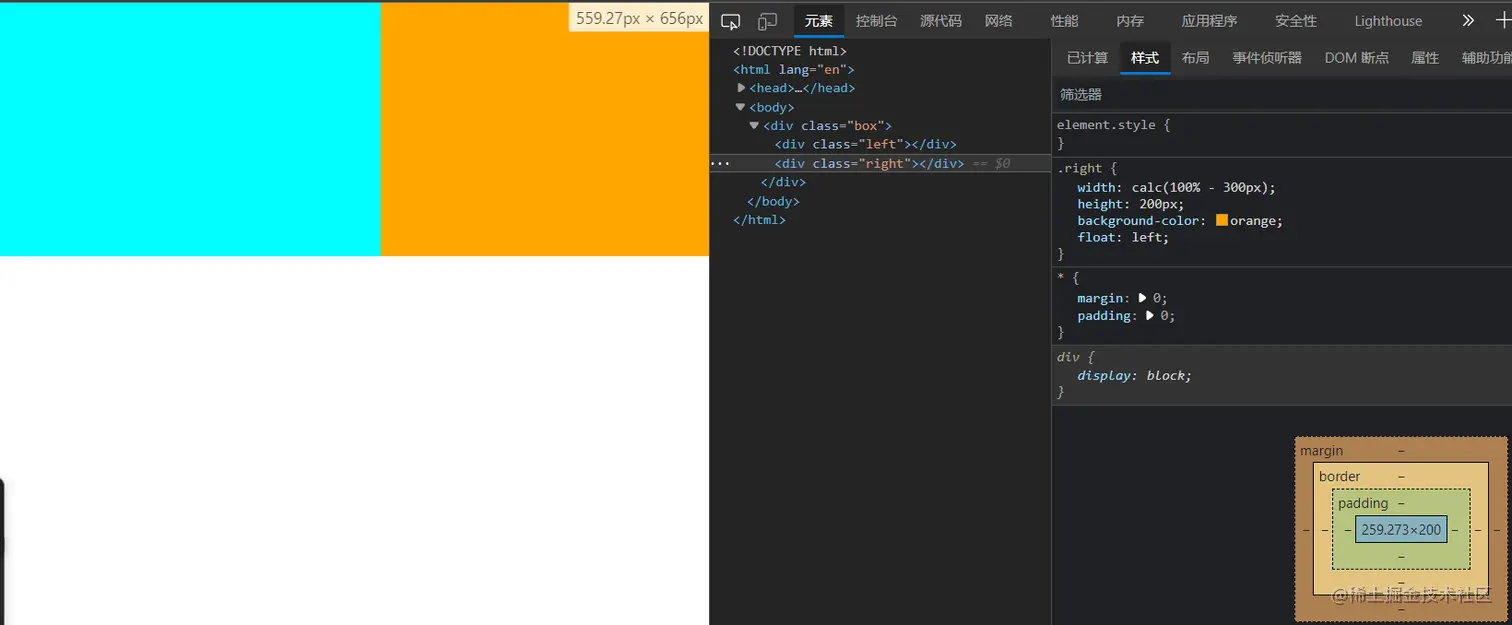Screen dimensions: 1512x625
Task: Open the 事件侦听器 sub-tab
Action: (x=1267, y=58)
